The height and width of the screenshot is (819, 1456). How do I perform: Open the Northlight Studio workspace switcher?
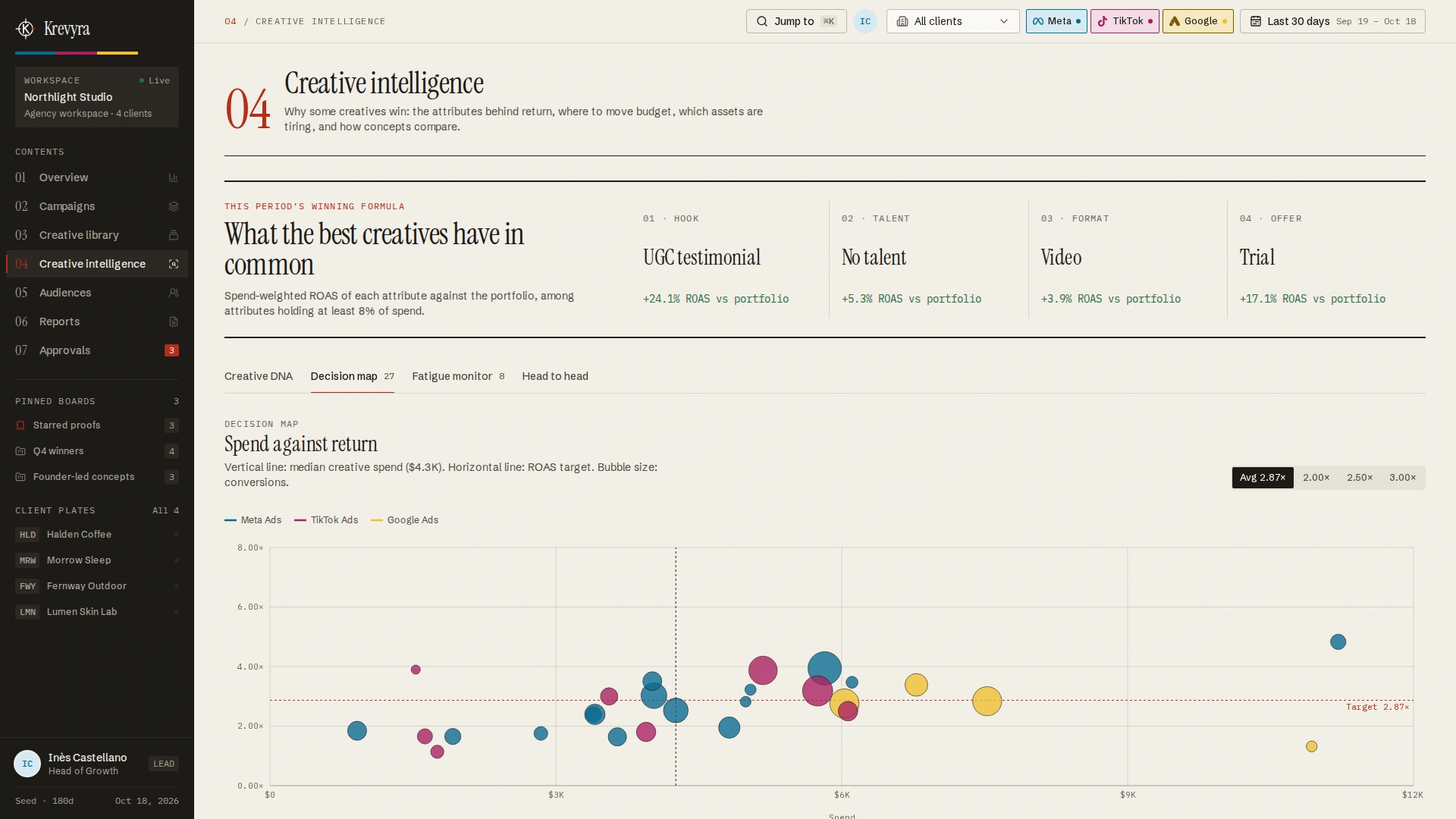[97, 97]
